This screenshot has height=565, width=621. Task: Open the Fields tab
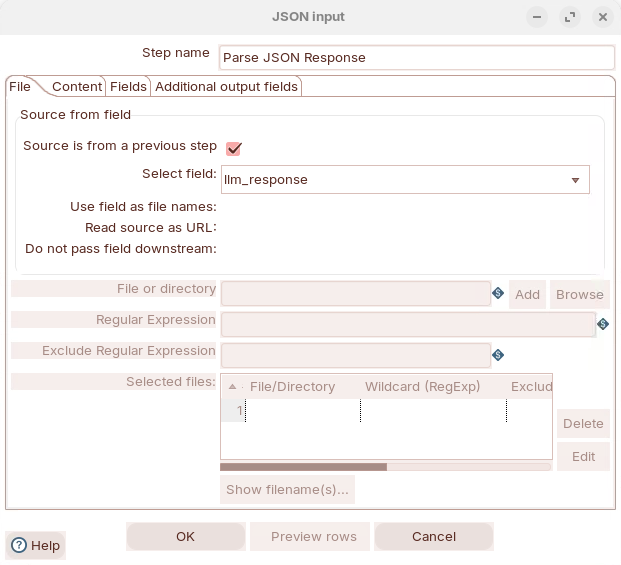(128, 87)
